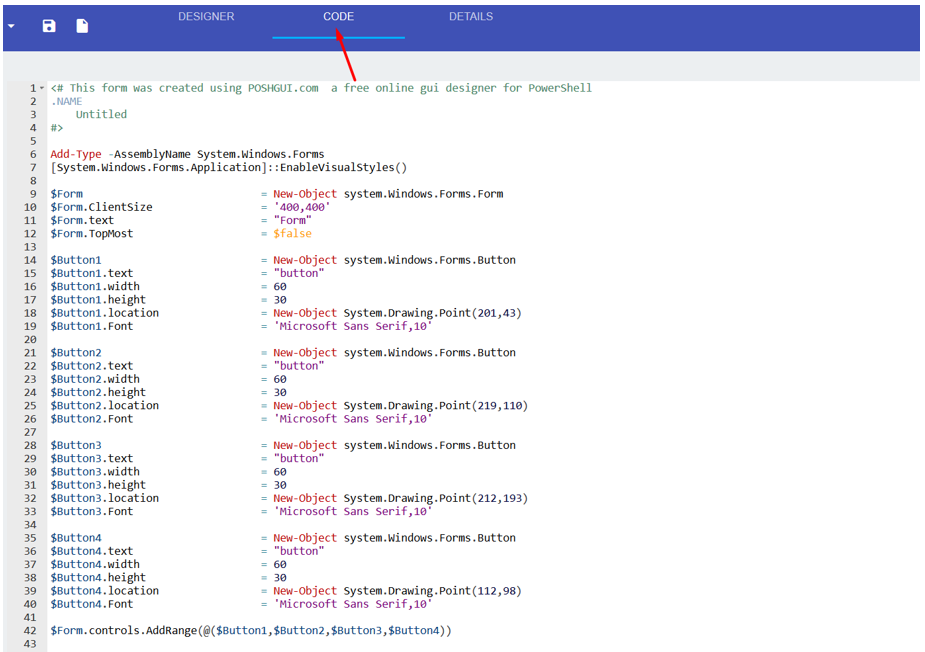Viewport: 925px width, 652px height.
Task: Switch to the DESIGNER tab
Action: coord(206,16)
